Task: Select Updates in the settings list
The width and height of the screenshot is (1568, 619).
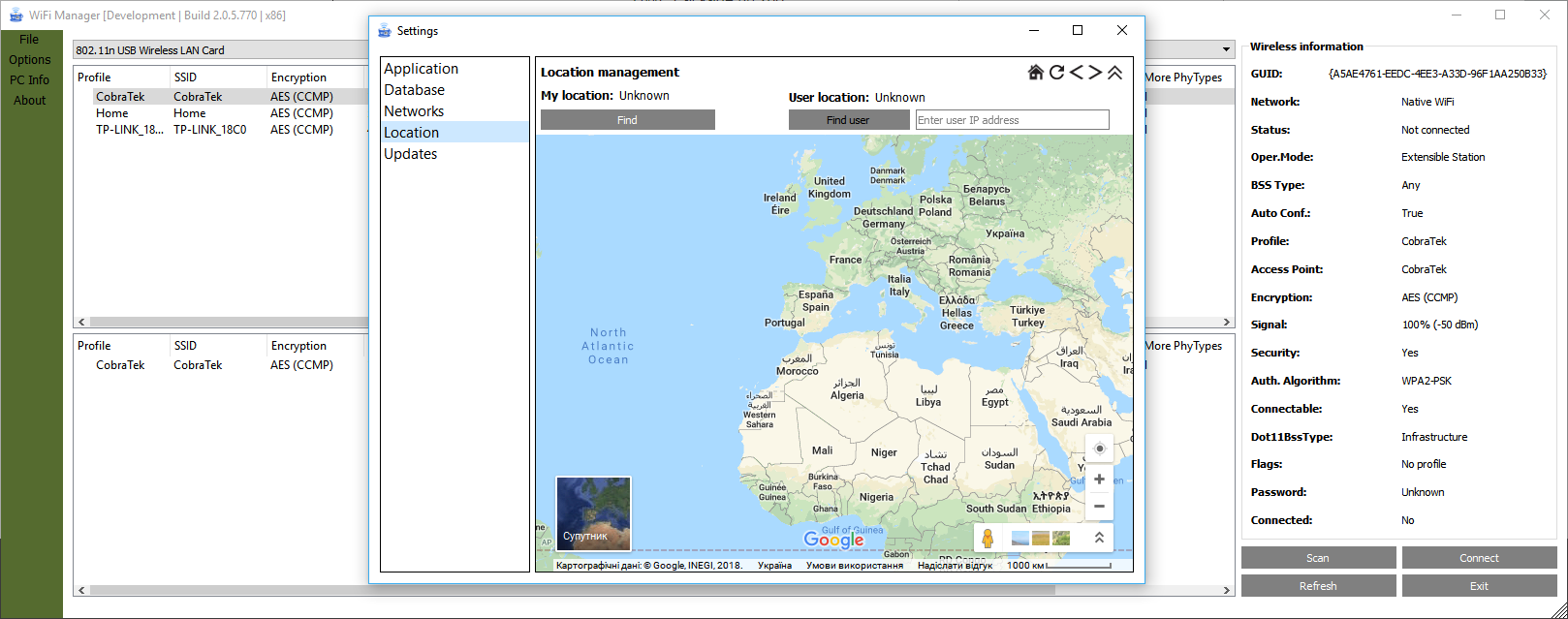Action: click(411, 154)
